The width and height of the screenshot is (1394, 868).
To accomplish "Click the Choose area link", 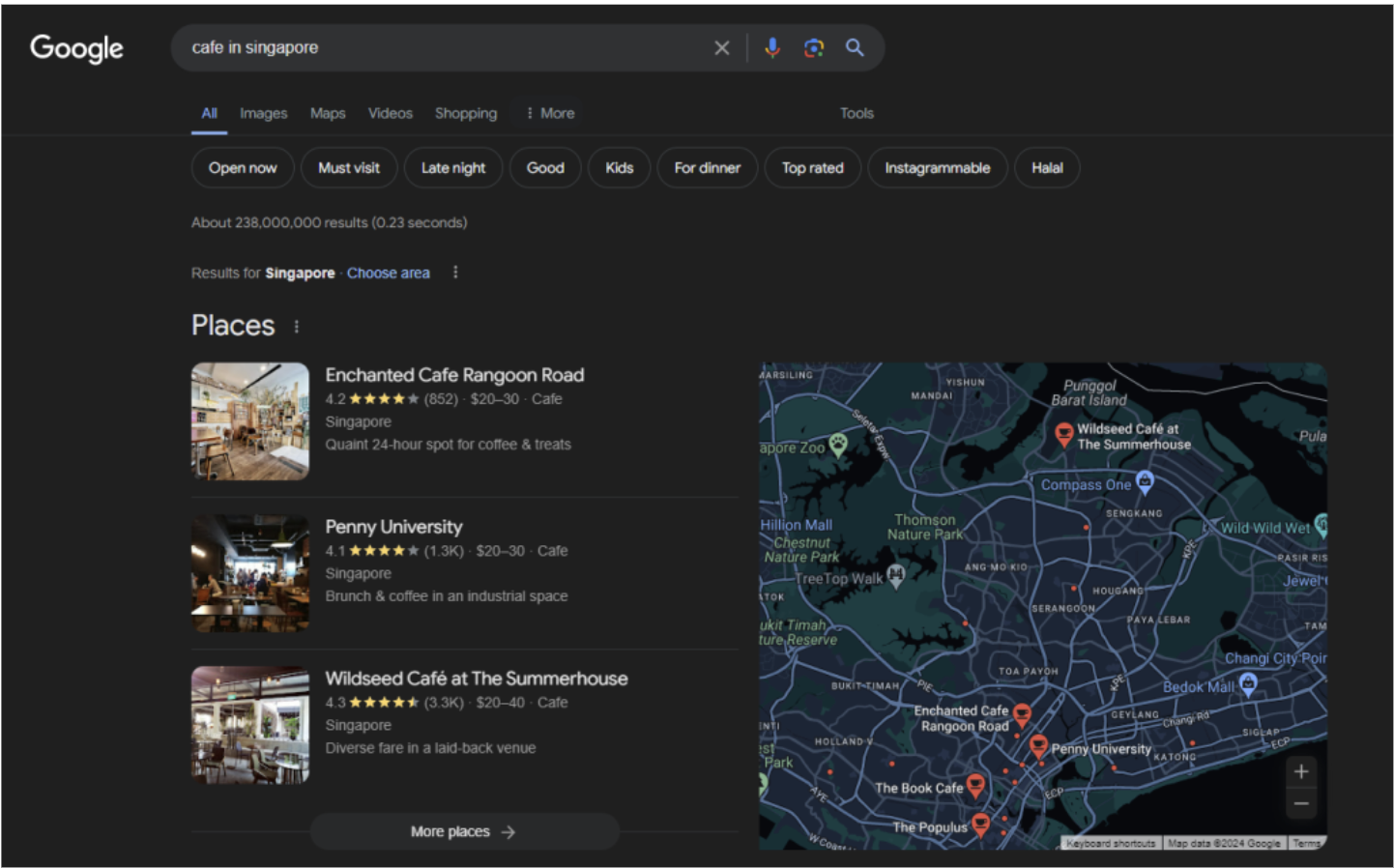I will point(388,273).
